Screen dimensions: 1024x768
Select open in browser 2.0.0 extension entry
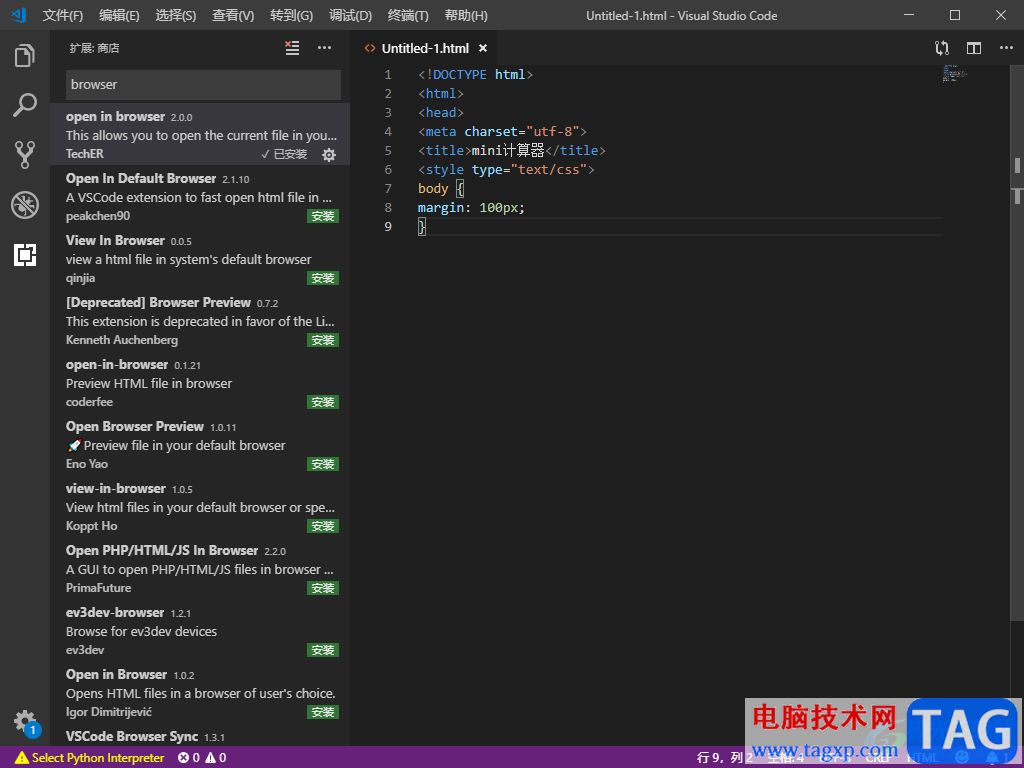tap(200, 135)
